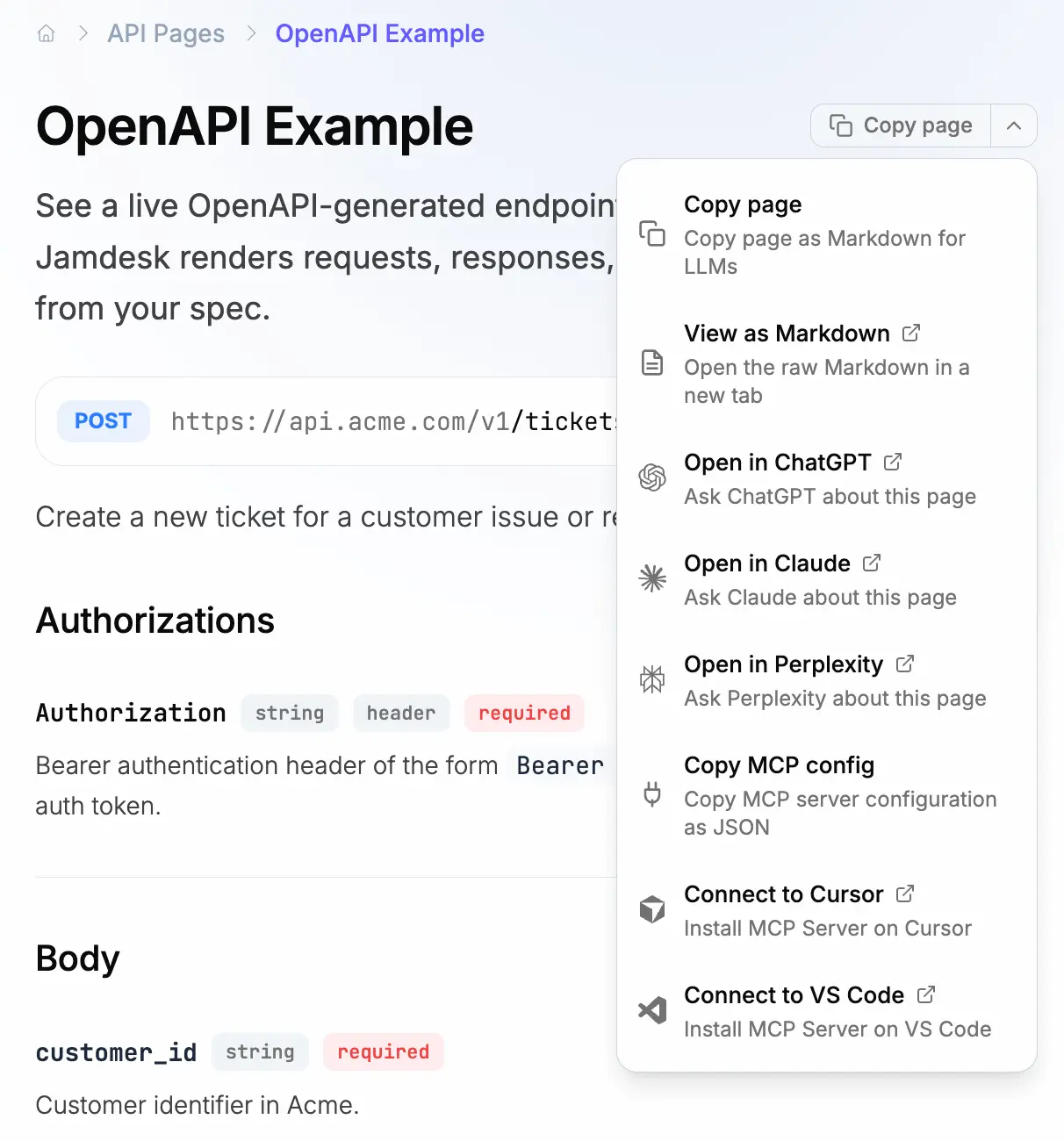Click the home icon in the breadcrumb

[46, 33]
